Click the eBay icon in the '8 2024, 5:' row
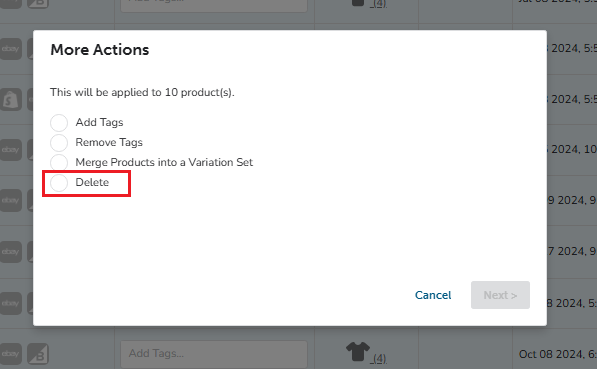 pyautogui.click(x=10, y=303)
